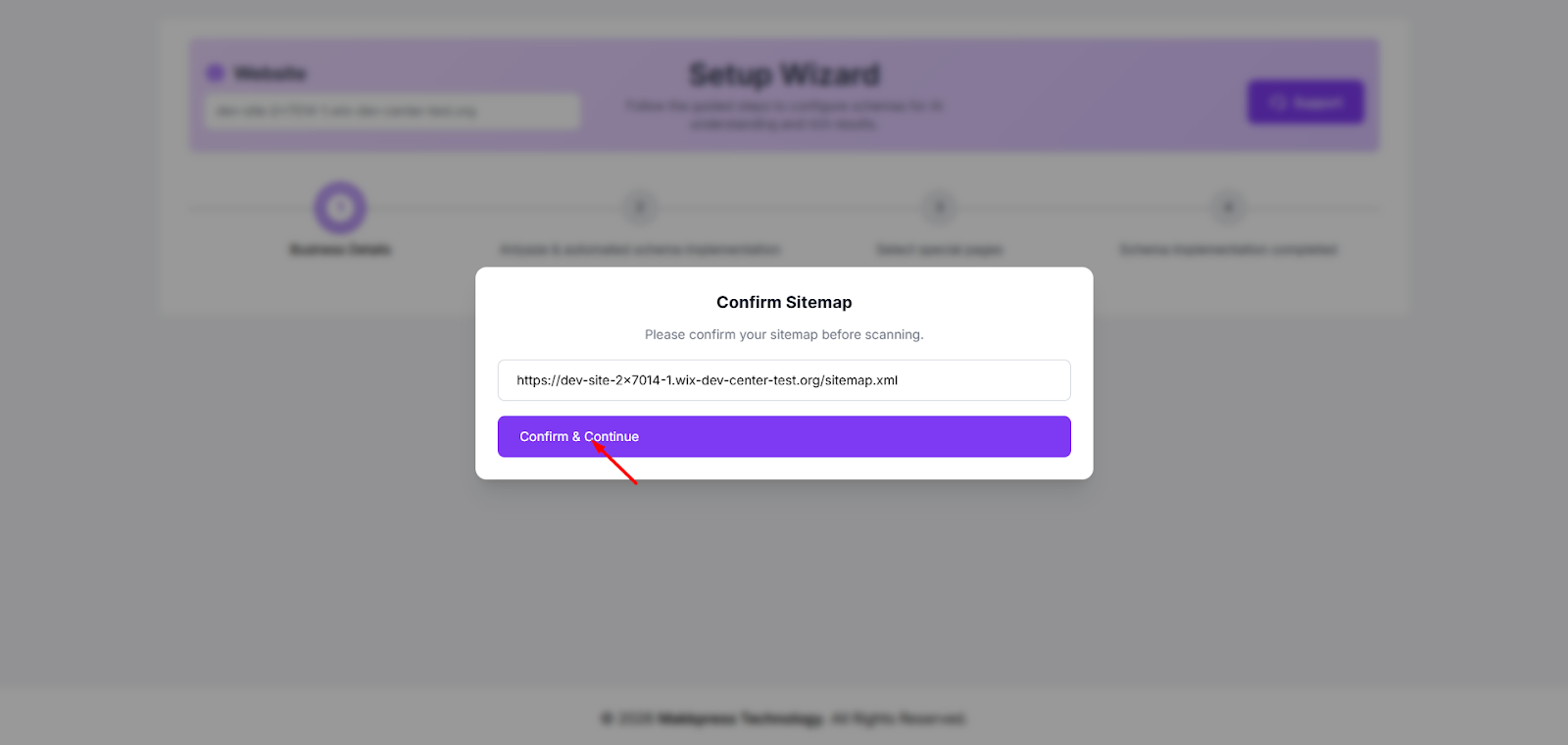Select step 1 circle for Business Details
The image size is (1568, 745).
pos(340,208)
